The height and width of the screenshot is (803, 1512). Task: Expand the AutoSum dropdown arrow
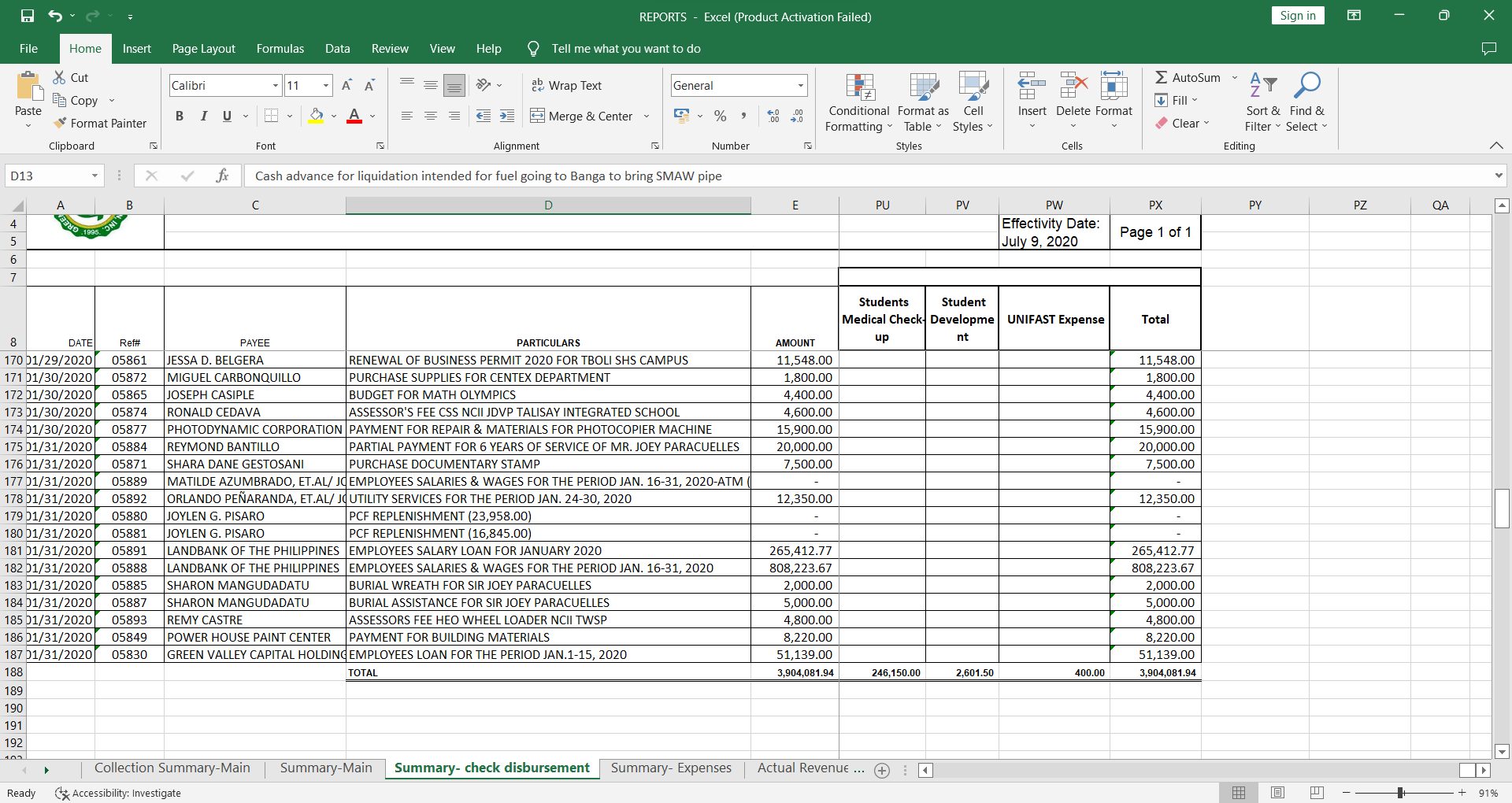tap(1235, 77)
